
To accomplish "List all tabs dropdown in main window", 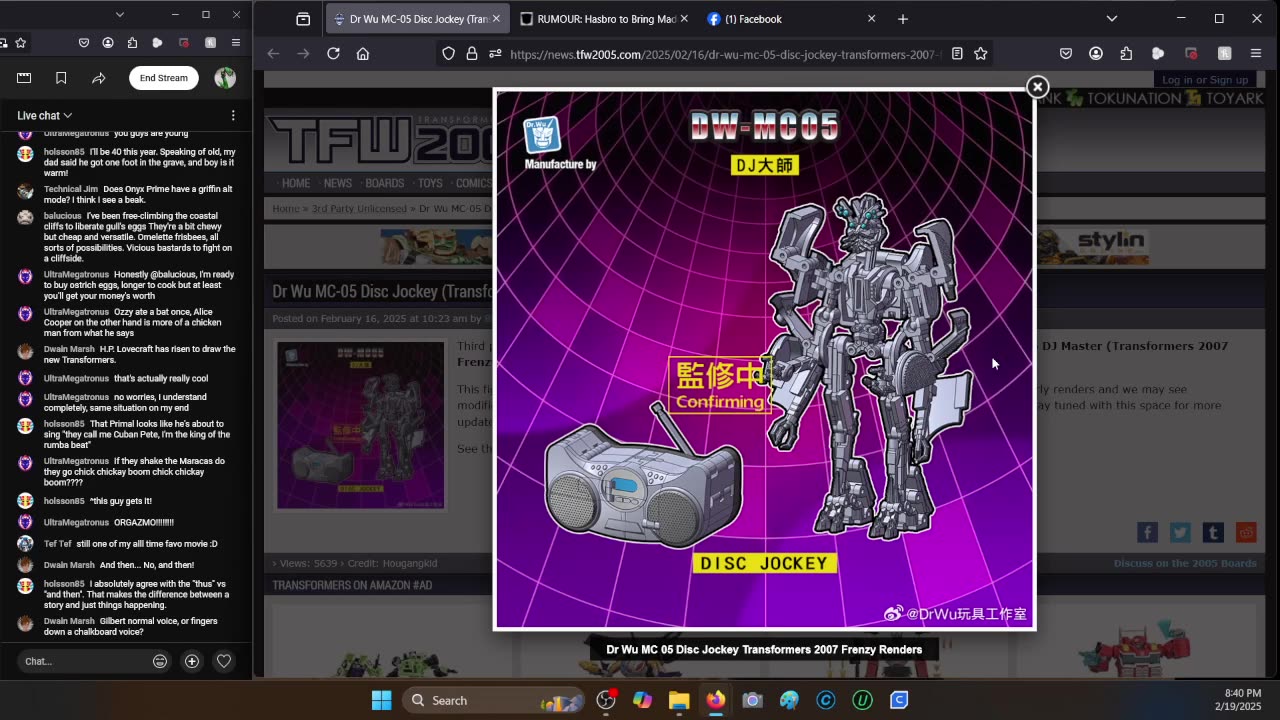I will [x=1111, y=19].
